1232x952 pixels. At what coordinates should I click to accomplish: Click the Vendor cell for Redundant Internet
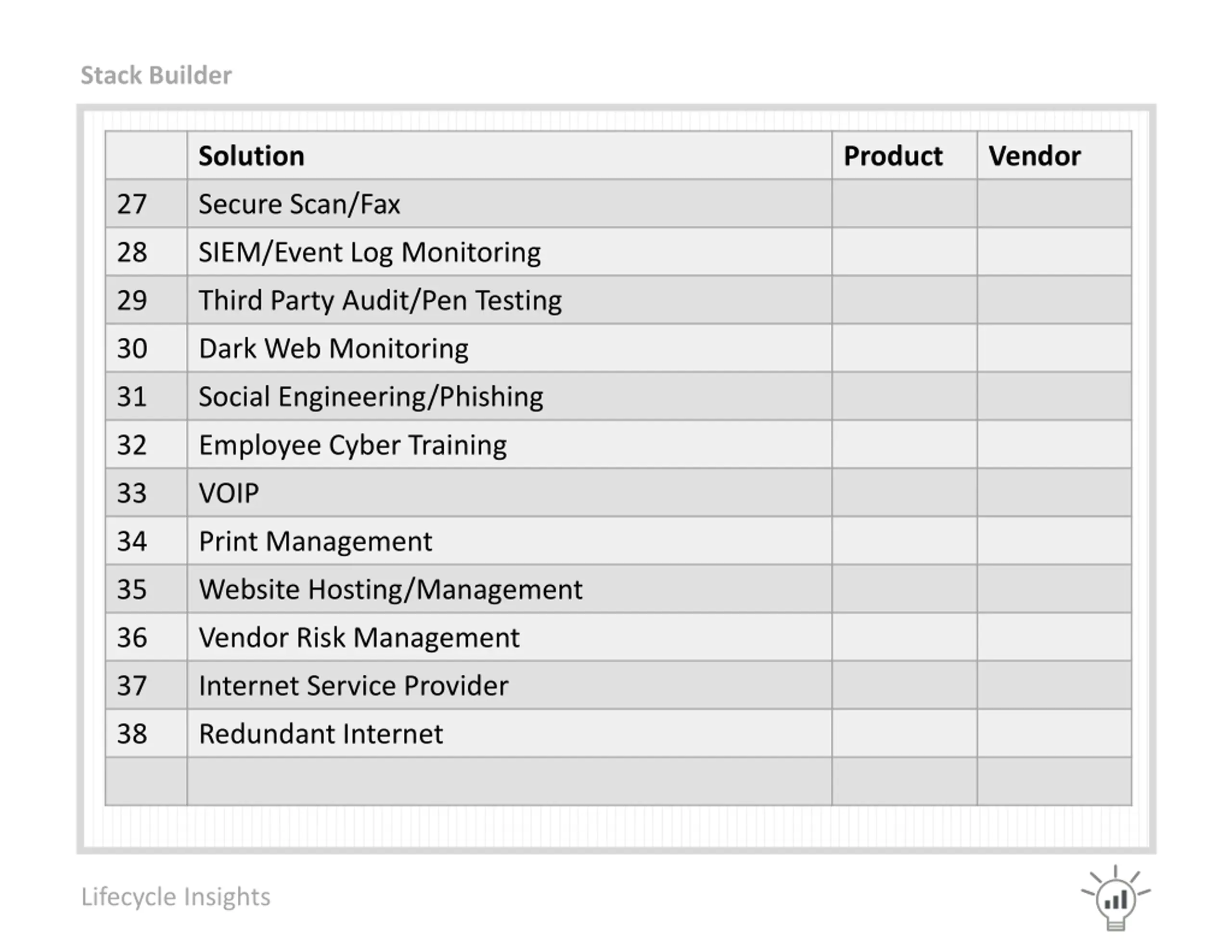click(1054, 733)
